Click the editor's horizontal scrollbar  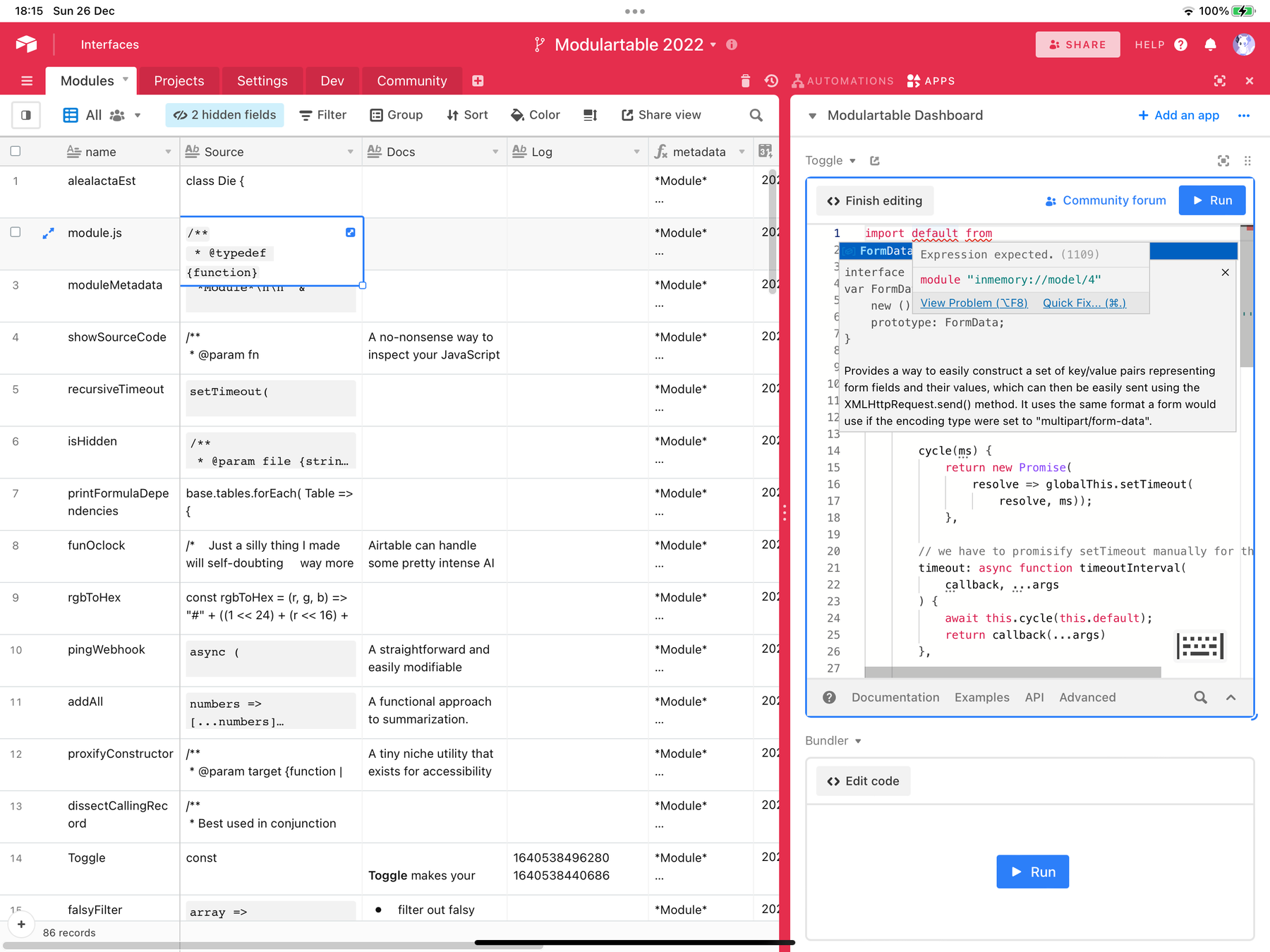[x=1012, y=672]
